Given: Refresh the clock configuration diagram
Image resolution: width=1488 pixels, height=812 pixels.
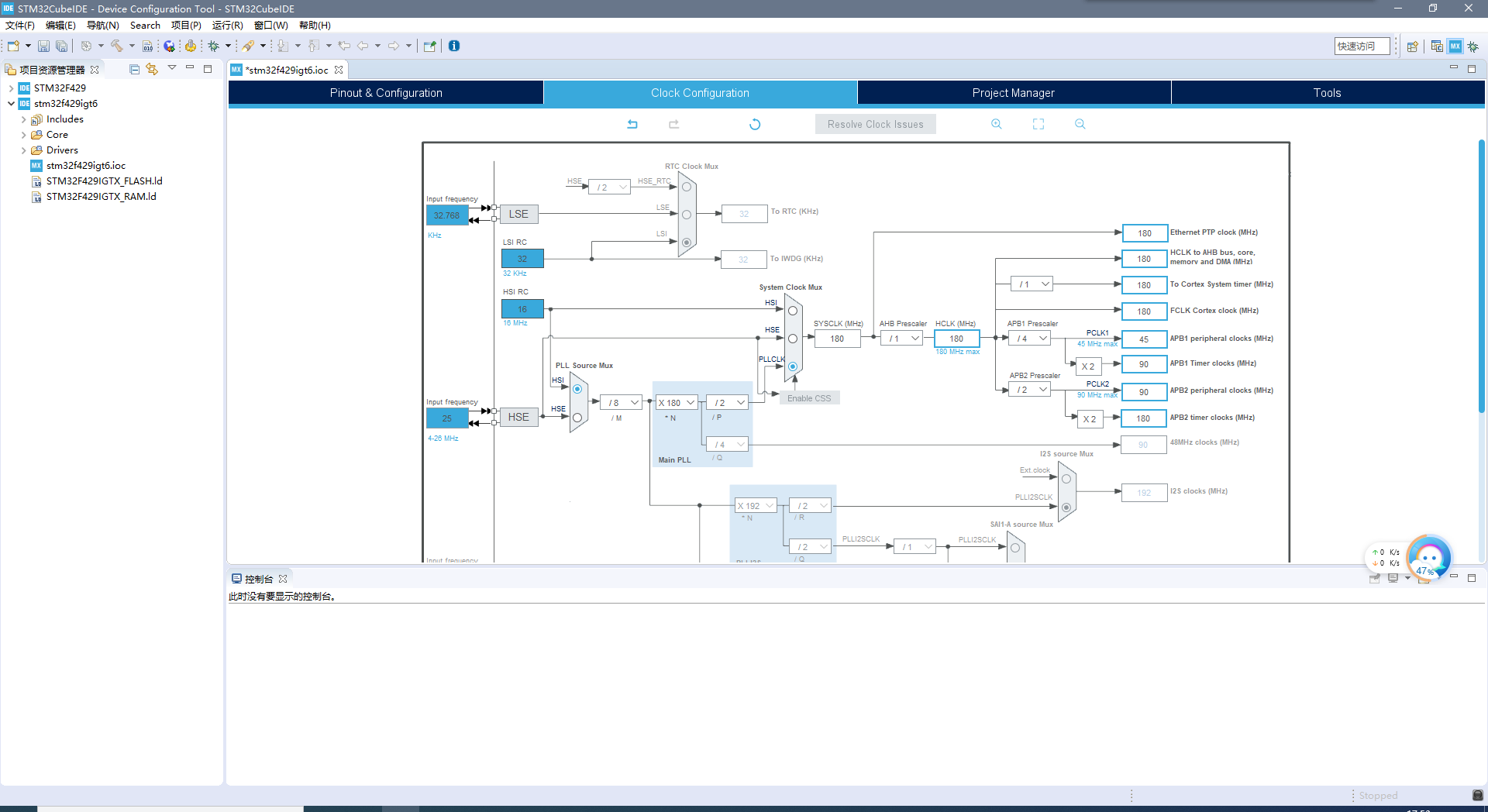Looking at the screenshot, I should click(x=755, y=124).
